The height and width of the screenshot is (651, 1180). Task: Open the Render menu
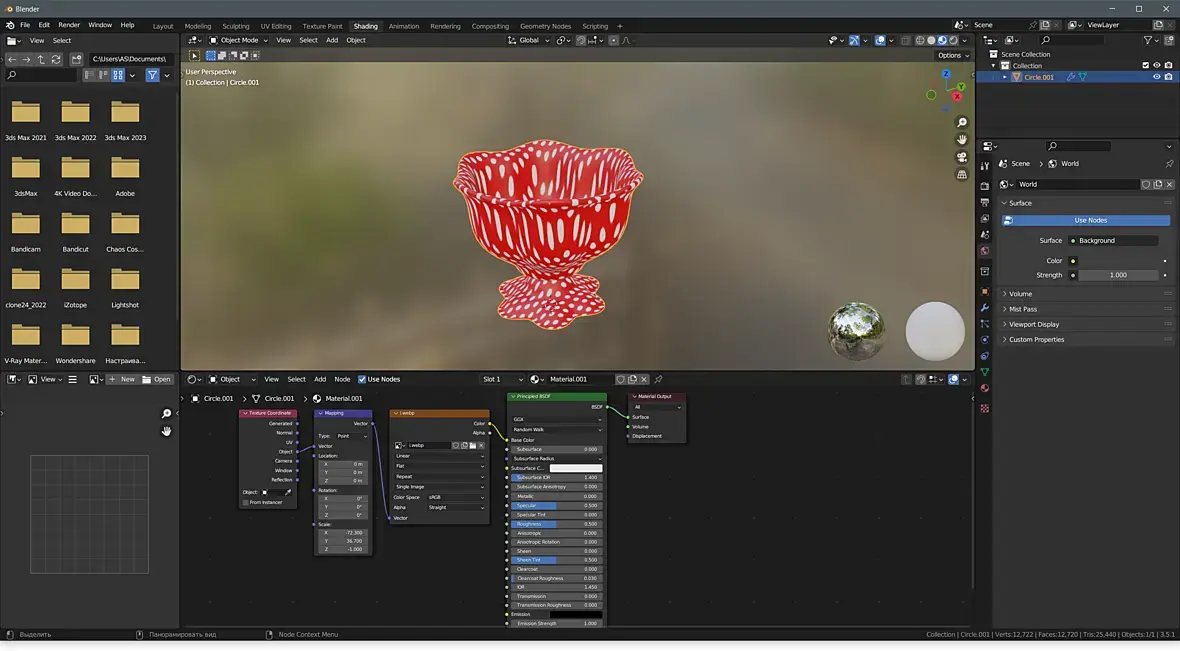pyautogui.click(x=69, y=25)
